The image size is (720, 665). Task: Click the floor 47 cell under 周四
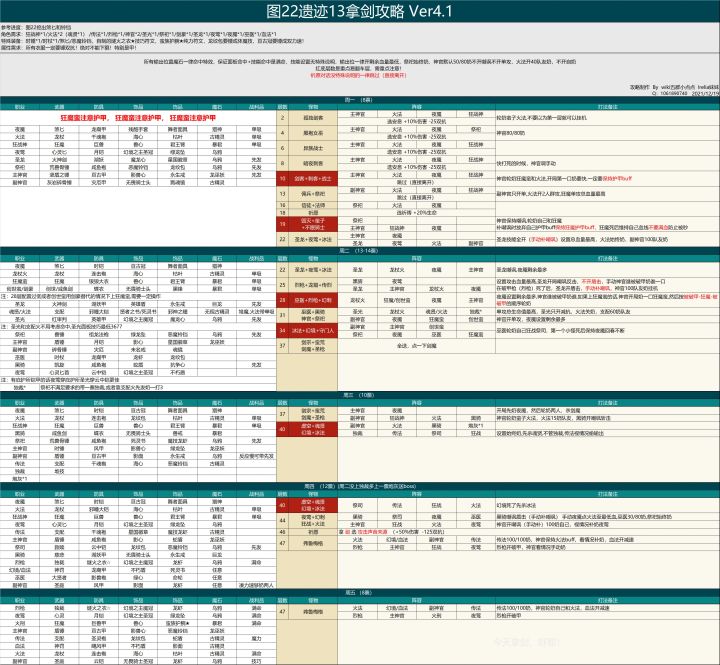(x=283, y=543)
